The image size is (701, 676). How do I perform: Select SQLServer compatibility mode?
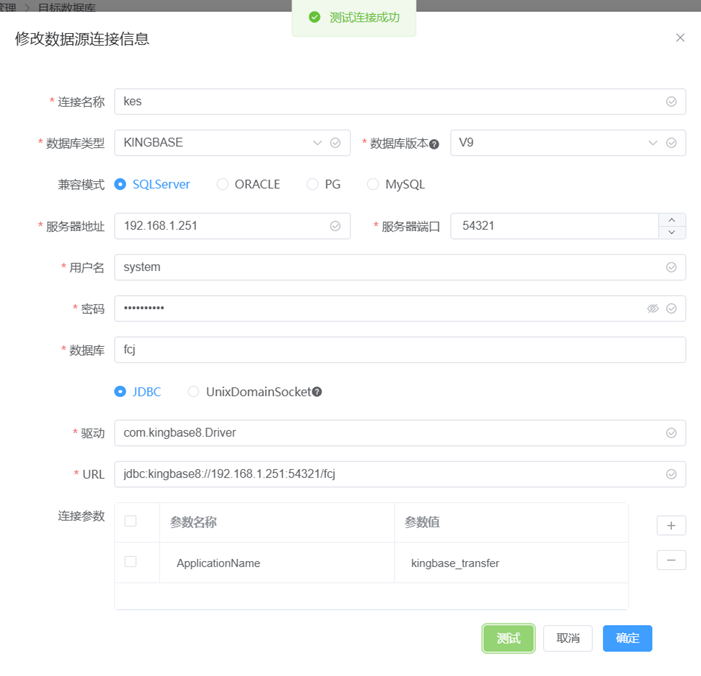(152, 184)
